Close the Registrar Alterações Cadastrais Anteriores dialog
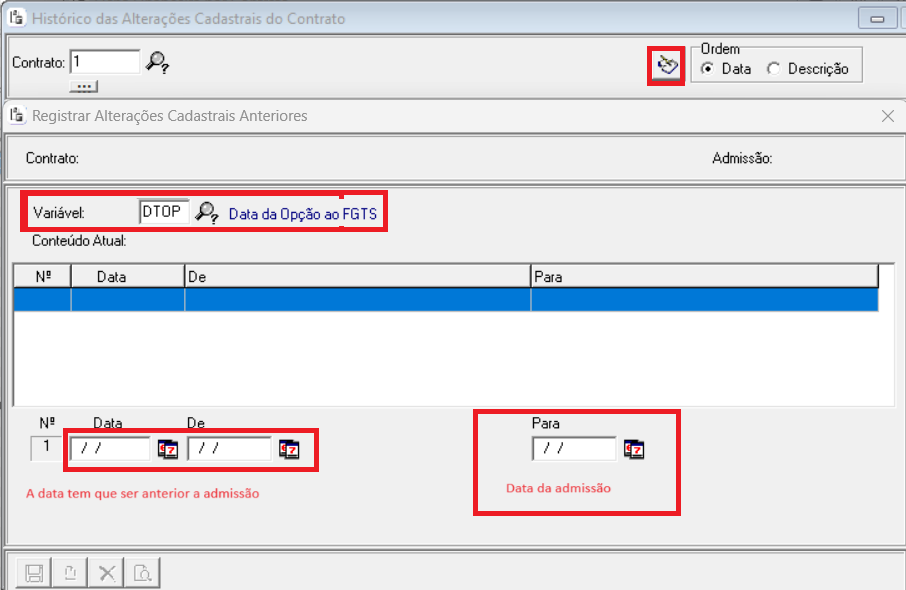Image resolution: width=906 pixels, height=590 pixels. click(x=887, y=116)
